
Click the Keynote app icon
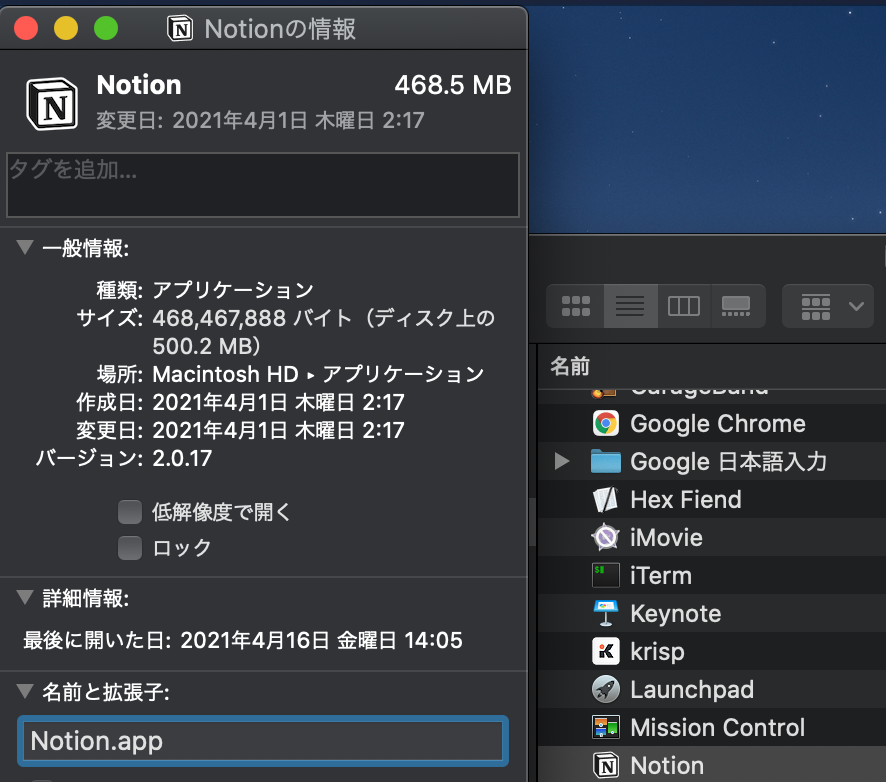pos(606,614)
